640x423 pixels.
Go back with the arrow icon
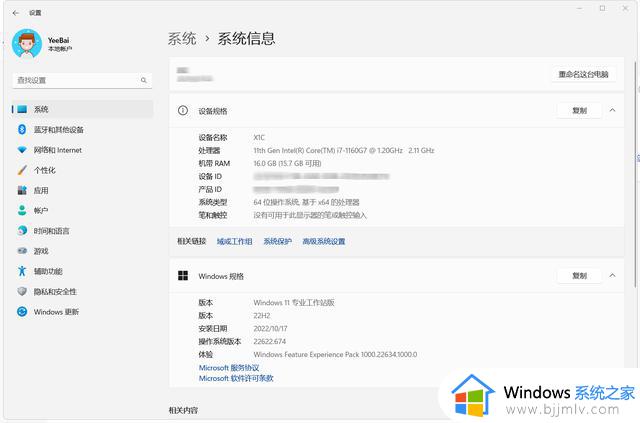16,13
